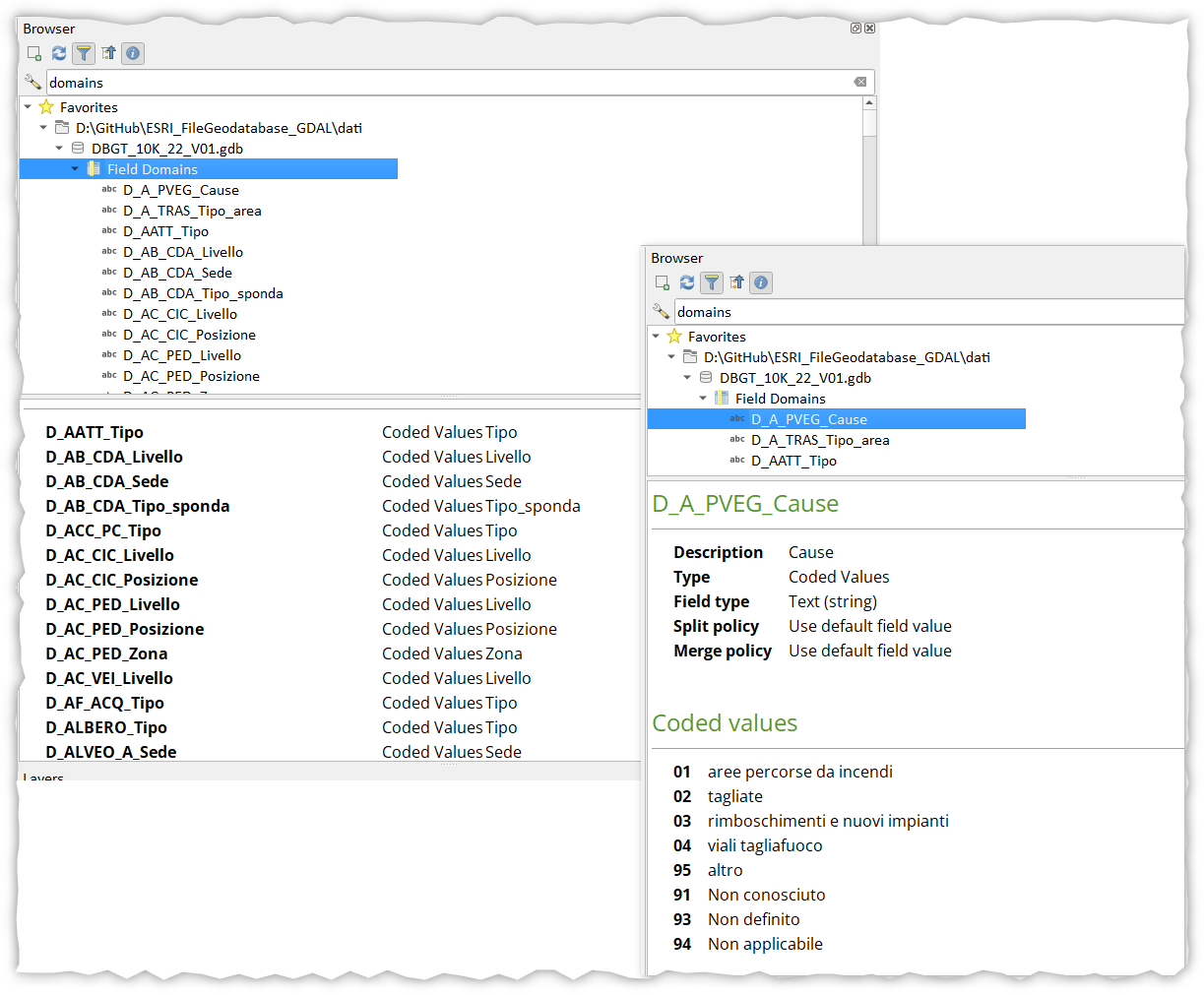
Task: Click the abc icon next to D_A_PVEG_Cause
Action: (x=109, y=190)
